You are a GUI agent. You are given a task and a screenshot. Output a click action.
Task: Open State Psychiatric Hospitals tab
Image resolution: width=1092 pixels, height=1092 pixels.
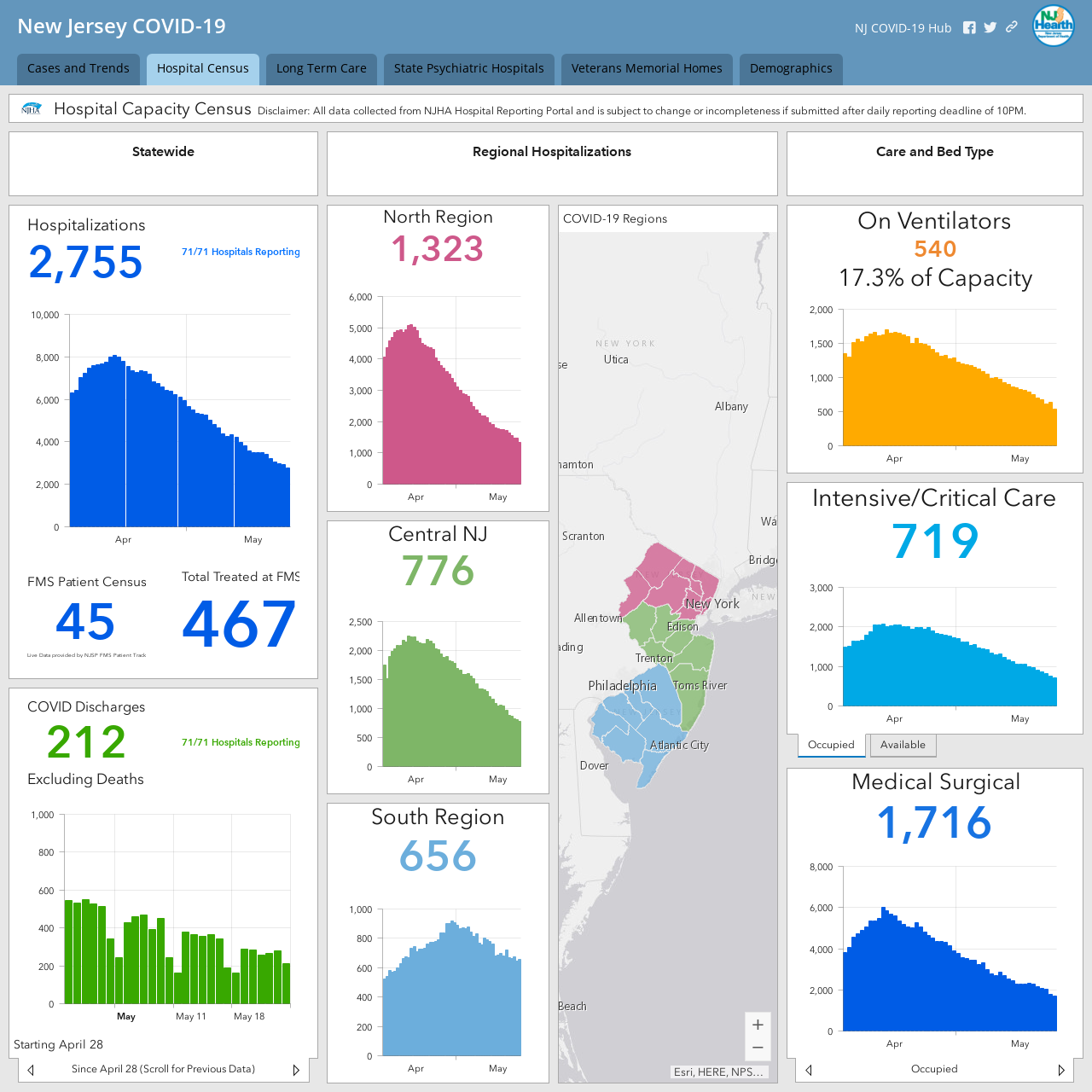pyautogui.click(x=469, y=69)
